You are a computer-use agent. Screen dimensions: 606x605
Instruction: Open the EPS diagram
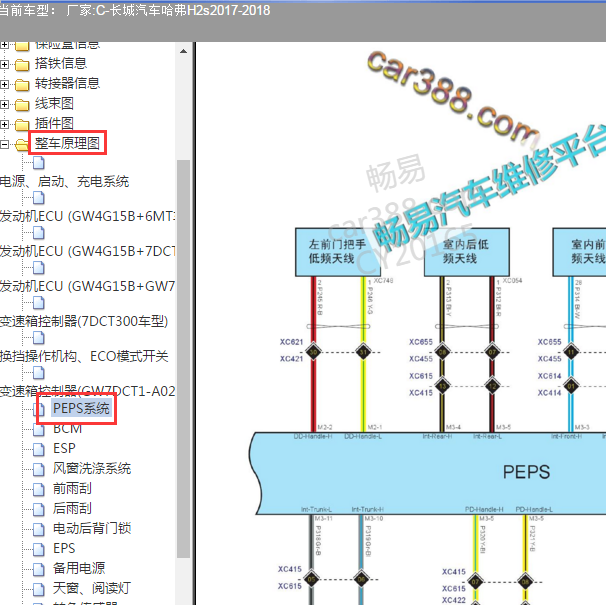click(x=64, y=548)
